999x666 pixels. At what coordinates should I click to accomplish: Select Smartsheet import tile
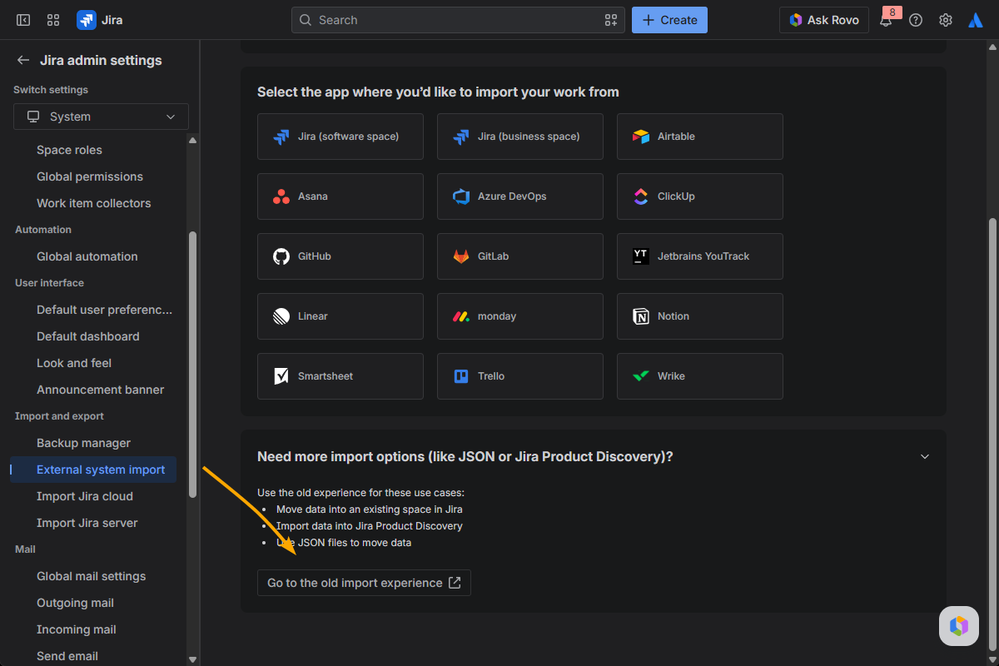tap(340, 376)
